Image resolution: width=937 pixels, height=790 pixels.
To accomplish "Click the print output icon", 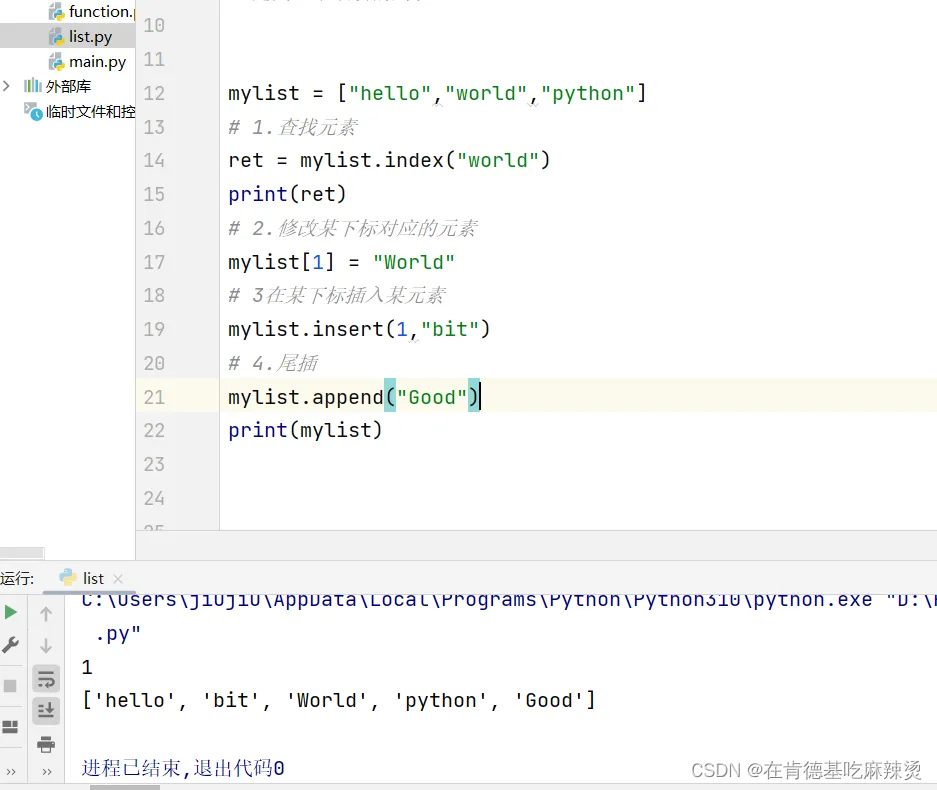I will [46, 744].
